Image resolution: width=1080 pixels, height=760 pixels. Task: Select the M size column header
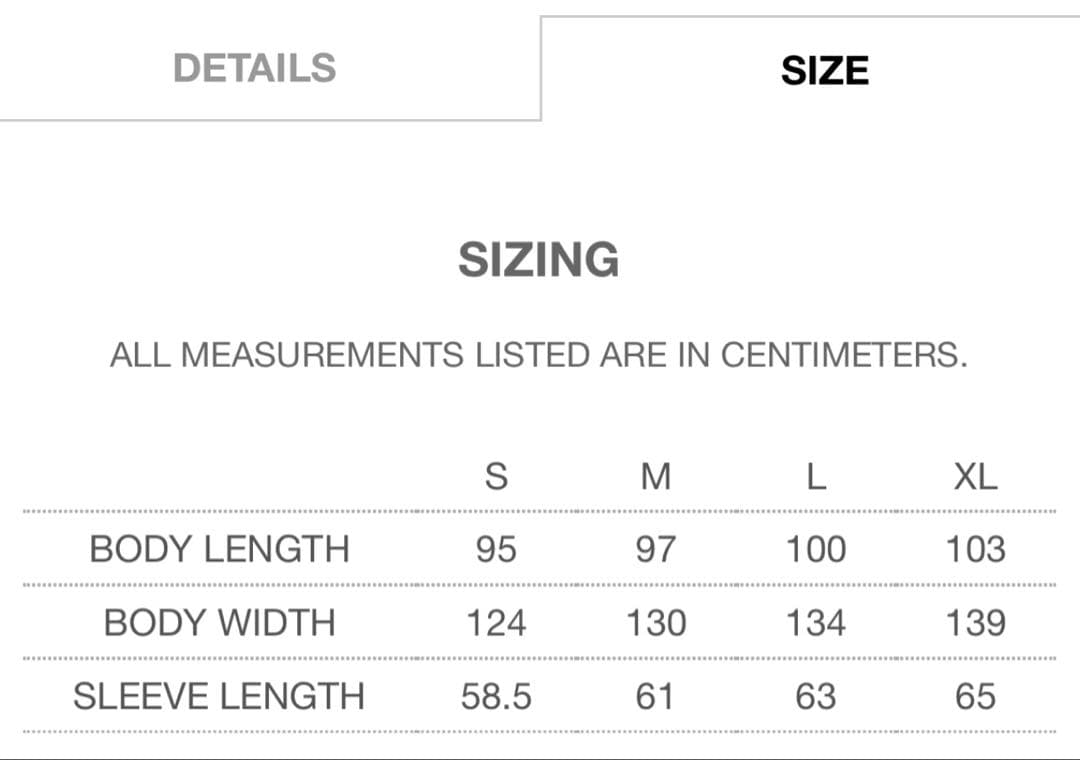[656, 477]
